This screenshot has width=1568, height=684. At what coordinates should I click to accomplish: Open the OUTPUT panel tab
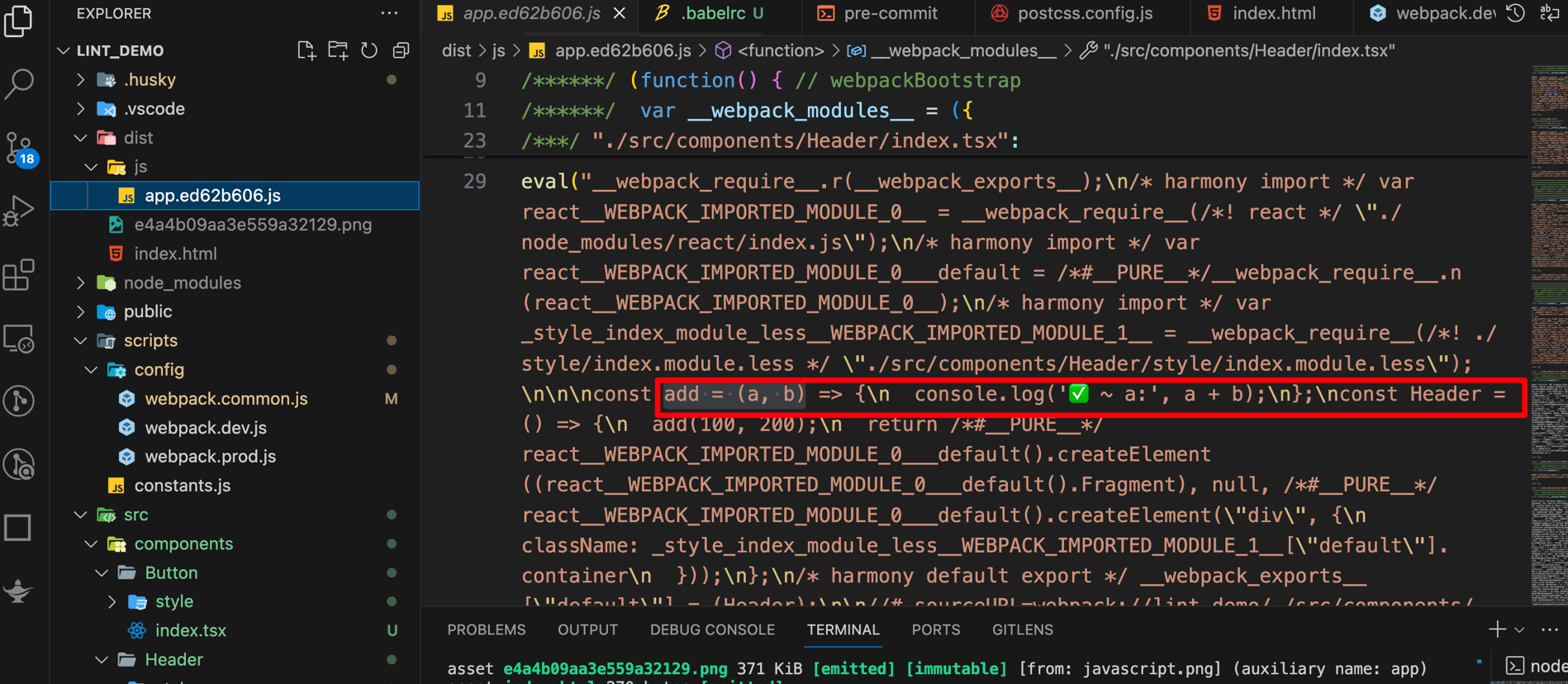[x=587, y=629]
